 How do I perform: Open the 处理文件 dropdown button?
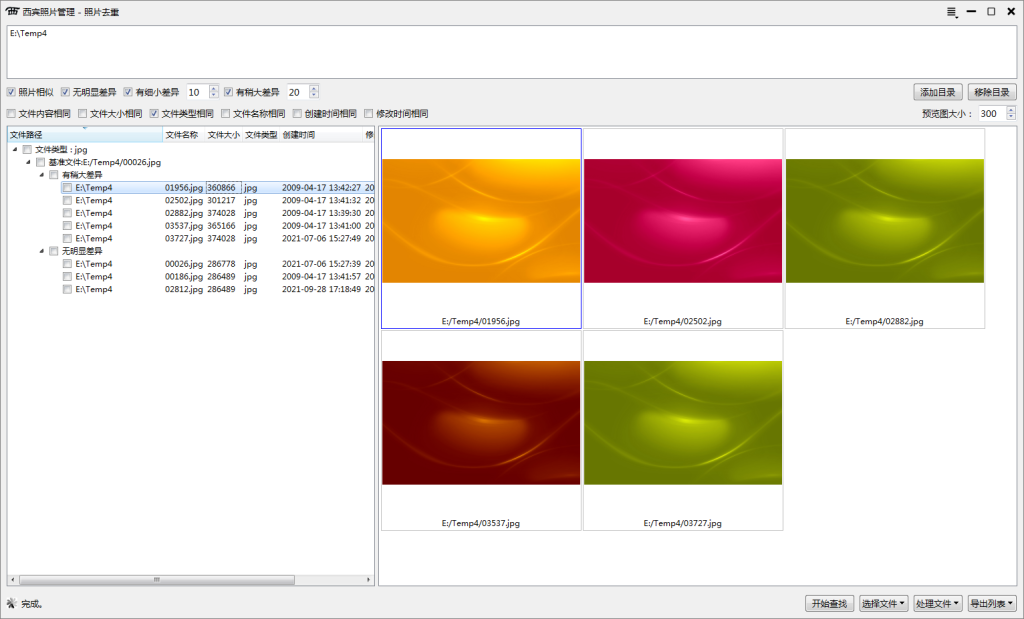(938, 603)
